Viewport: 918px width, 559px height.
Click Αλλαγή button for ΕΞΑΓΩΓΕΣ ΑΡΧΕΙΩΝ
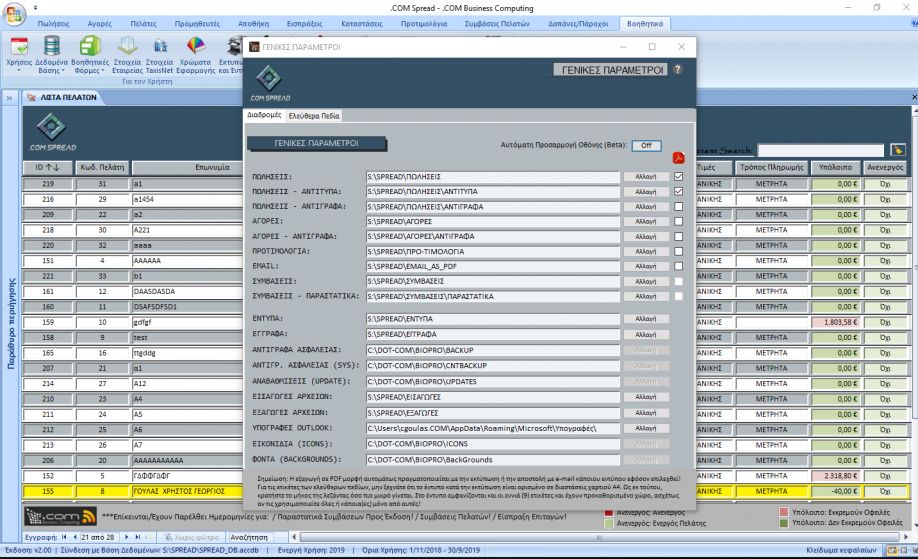point(645,413)
